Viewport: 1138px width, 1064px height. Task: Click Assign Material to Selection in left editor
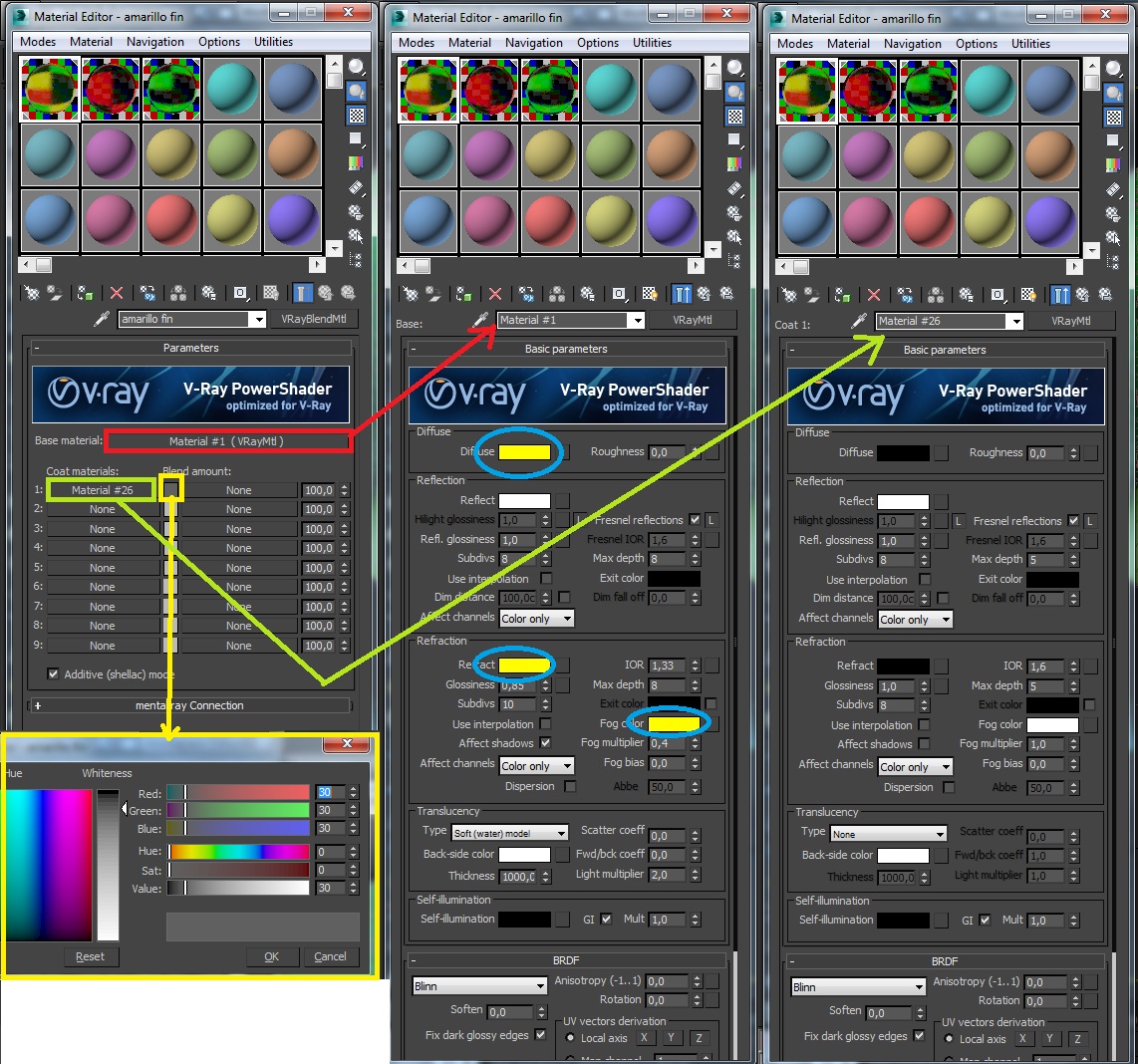(85, 293)
